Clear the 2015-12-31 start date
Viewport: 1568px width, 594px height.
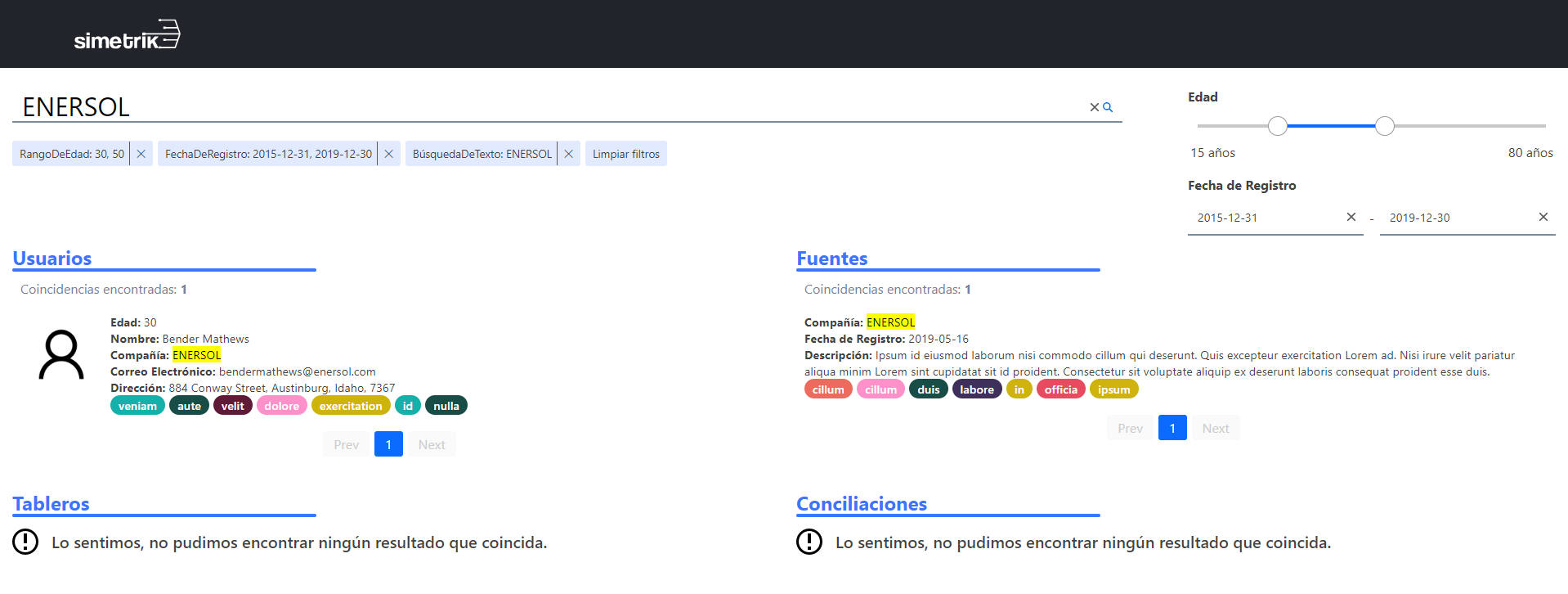pos(1351,217)
